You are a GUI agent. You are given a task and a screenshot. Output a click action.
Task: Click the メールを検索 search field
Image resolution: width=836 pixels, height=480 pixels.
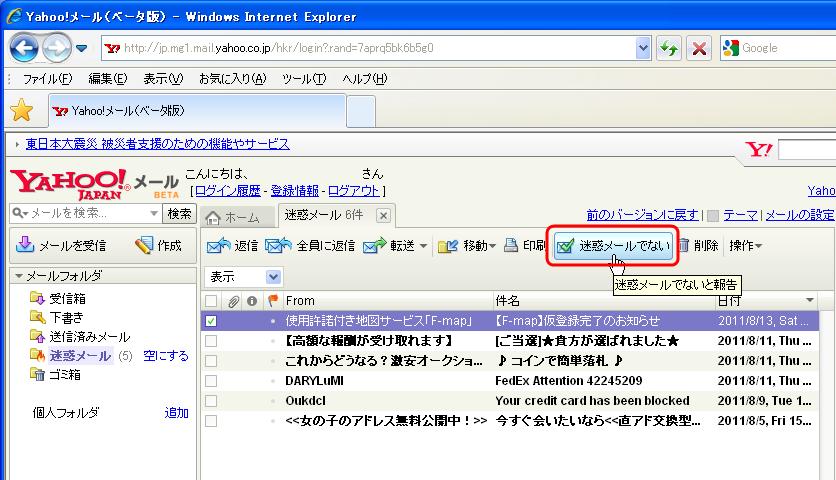tap(88, 213)
